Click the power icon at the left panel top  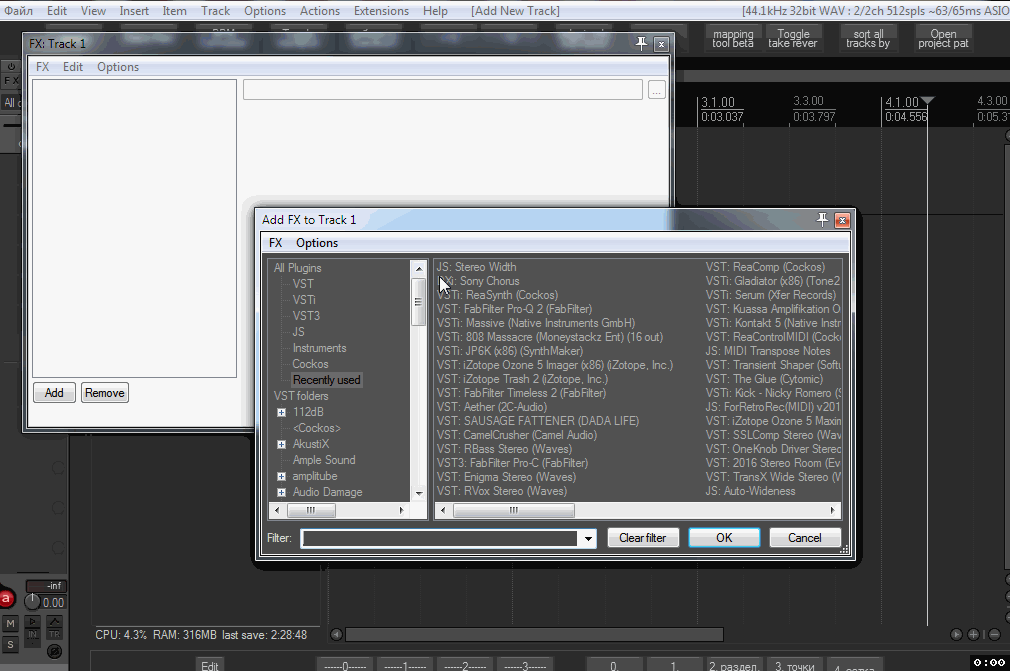[11, 66]
